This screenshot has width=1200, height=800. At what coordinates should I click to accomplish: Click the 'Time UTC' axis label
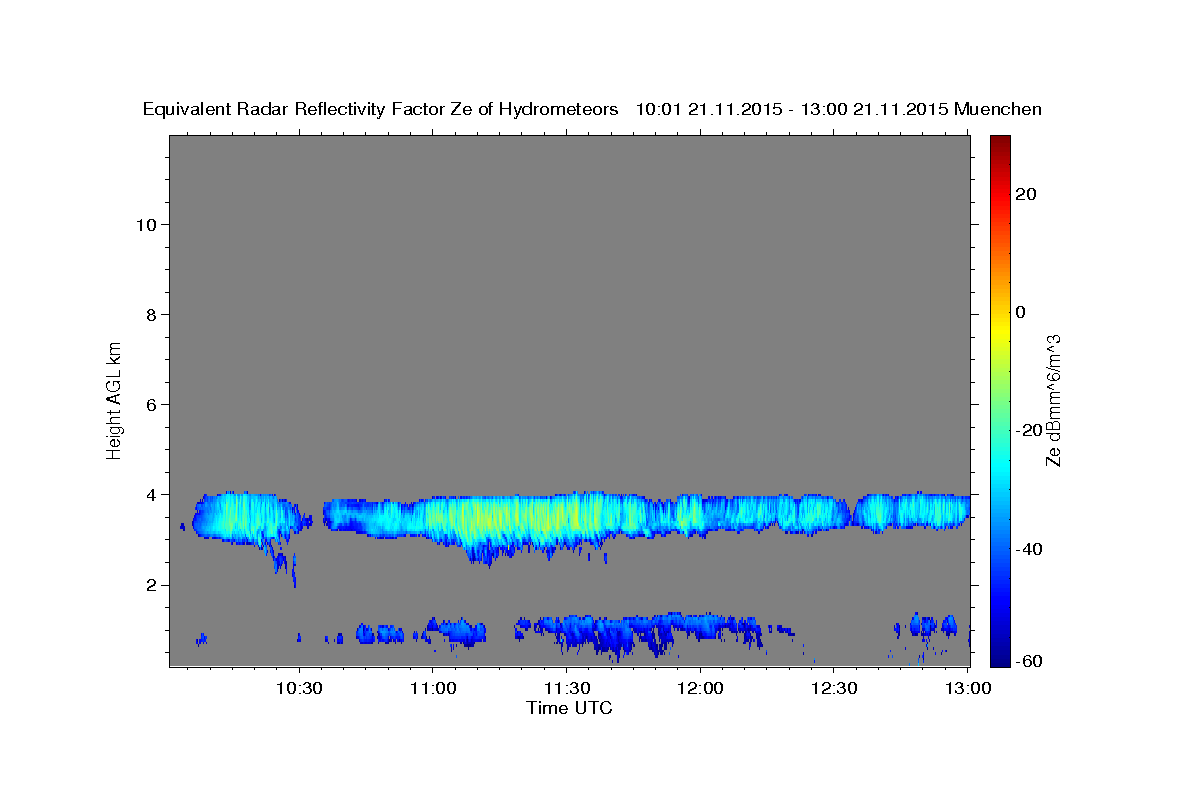click(569, 708)
